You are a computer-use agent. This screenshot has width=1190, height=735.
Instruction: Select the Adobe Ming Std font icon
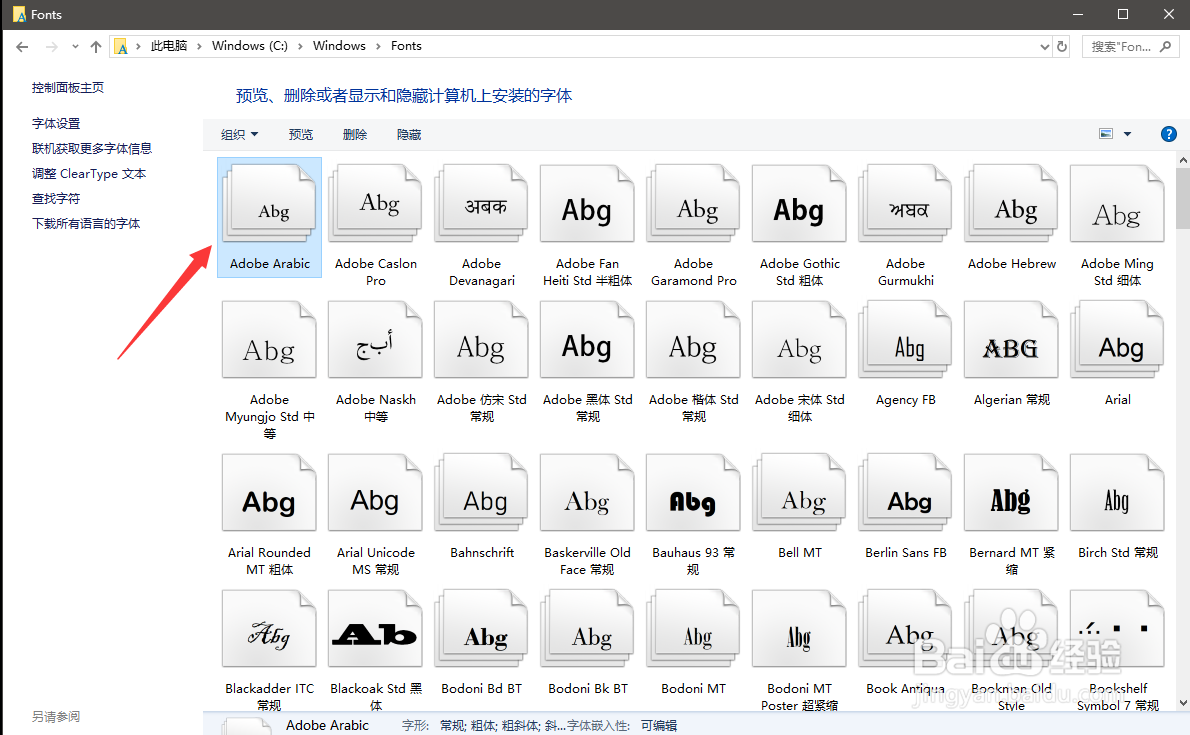[x=1117, y=203]
